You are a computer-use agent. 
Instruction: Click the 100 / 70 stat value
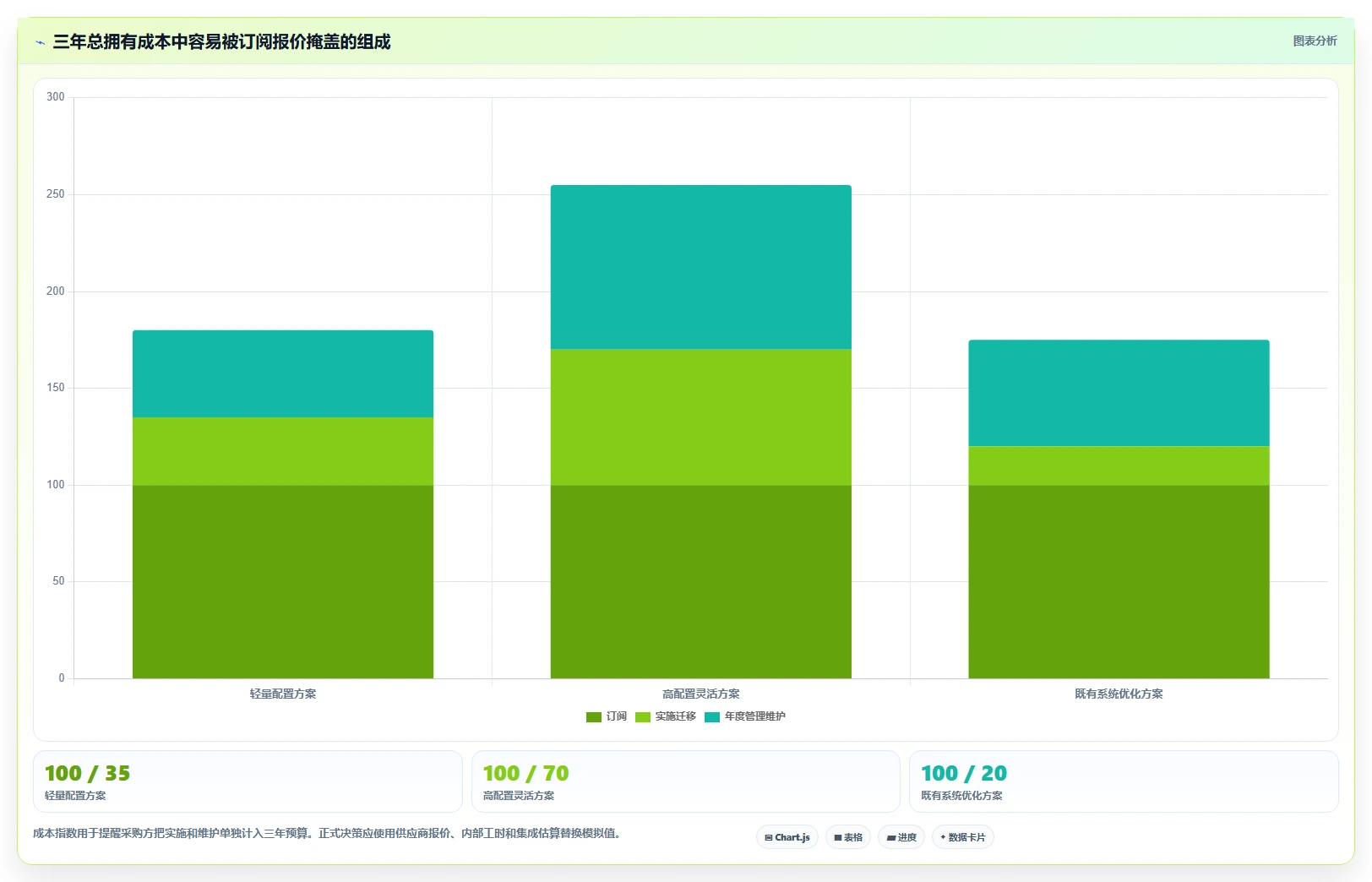point(525,773)
